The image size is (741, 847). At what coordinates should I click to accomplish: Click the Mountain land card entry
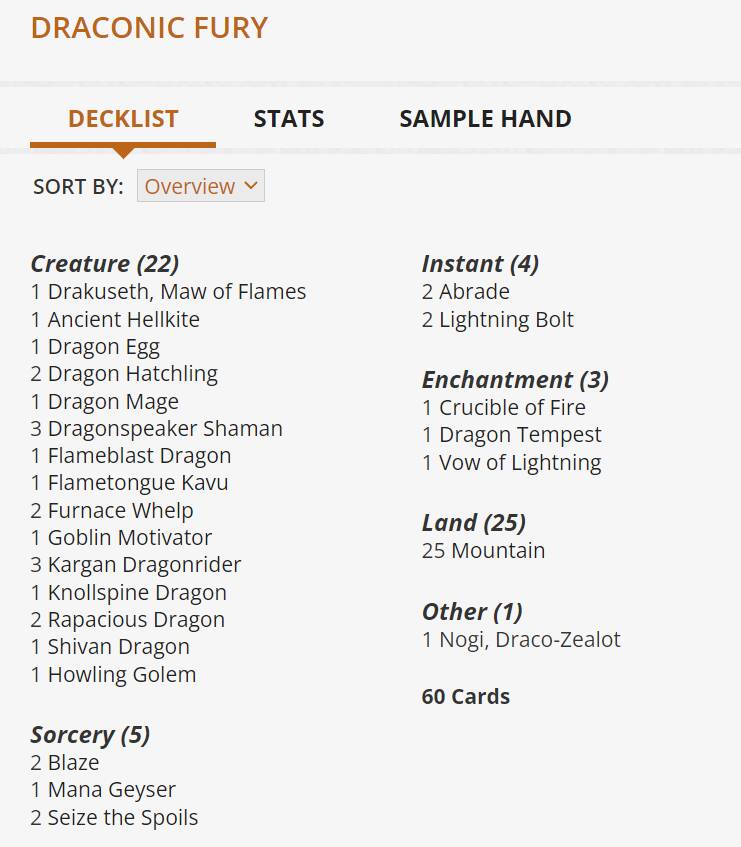point(497,551)
